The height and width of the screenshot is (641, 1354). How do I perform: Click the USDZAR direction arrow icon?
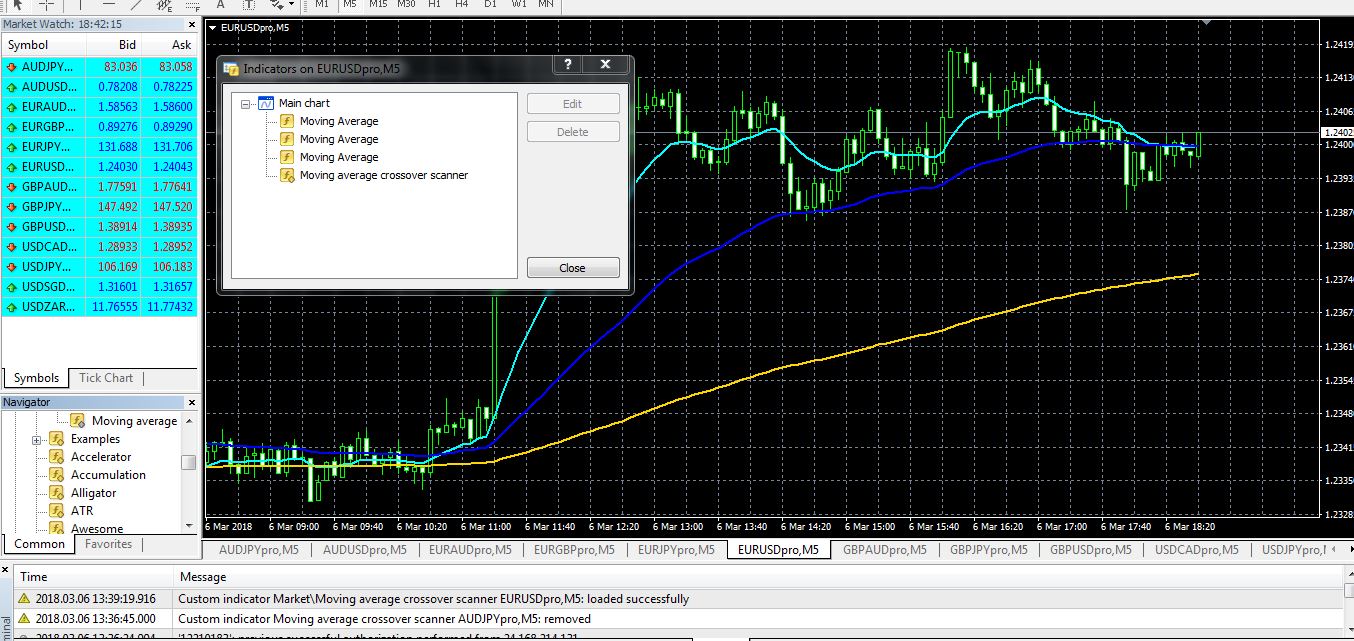click(x=11, y=307)
